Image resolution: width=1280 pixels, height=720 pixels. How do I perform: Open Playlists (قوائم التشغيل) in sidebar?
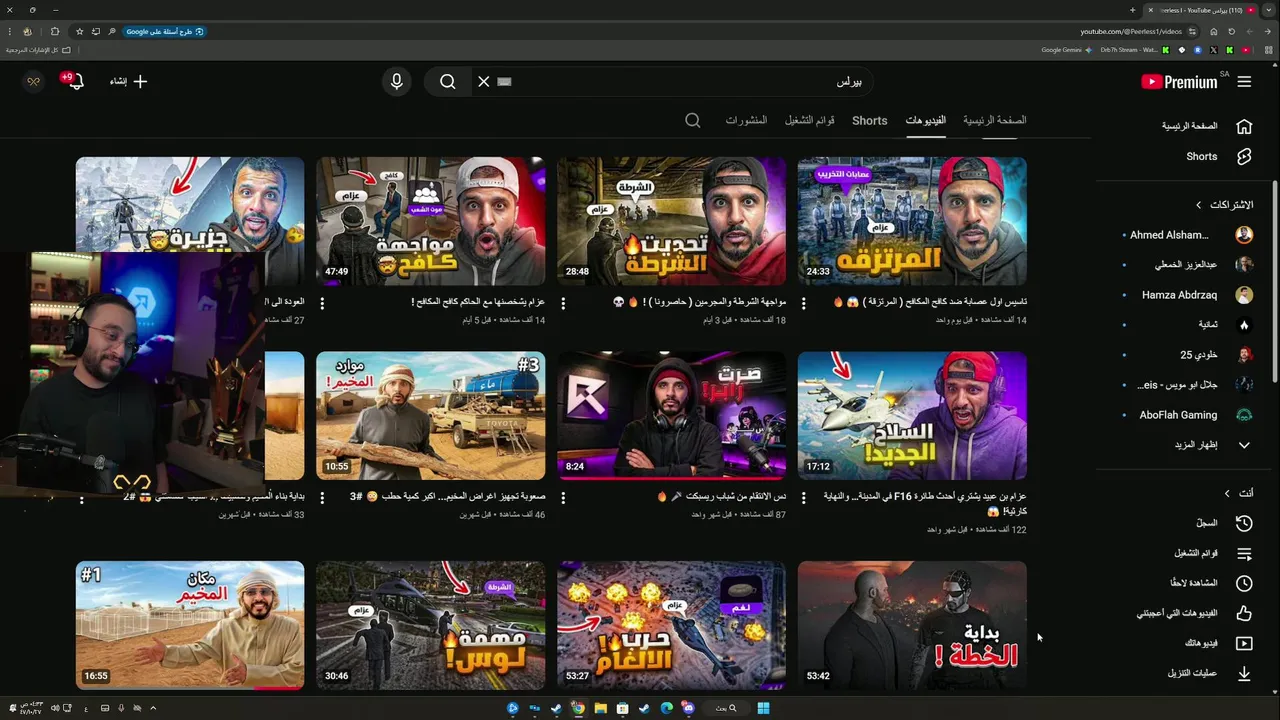point(1213,553)
